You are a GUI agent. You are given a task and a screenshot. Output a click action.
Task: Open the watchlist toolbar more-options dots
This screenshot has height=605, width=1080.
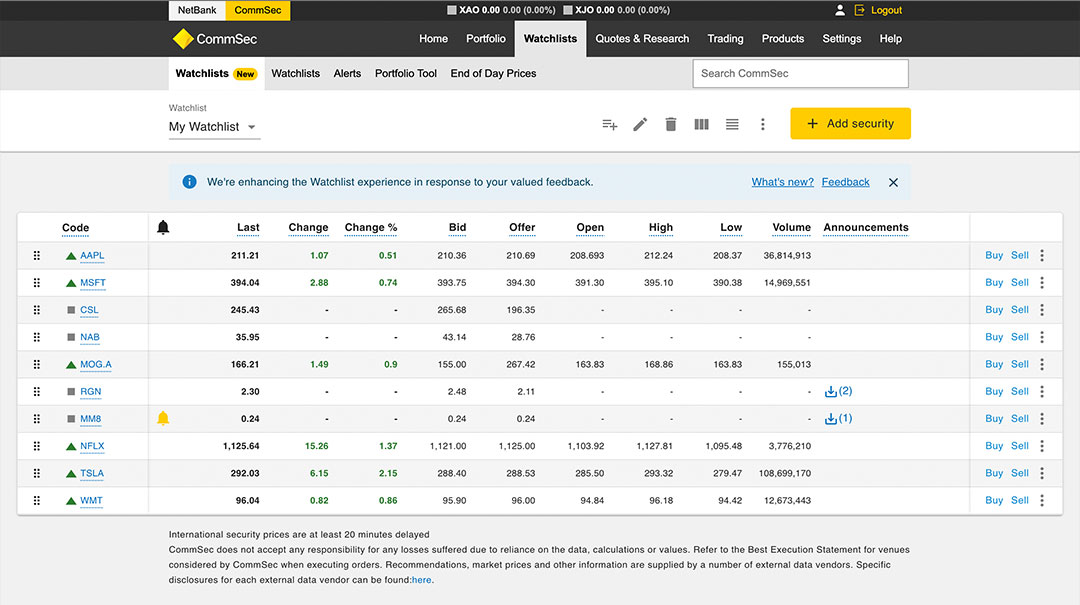[x=762, y=124]
